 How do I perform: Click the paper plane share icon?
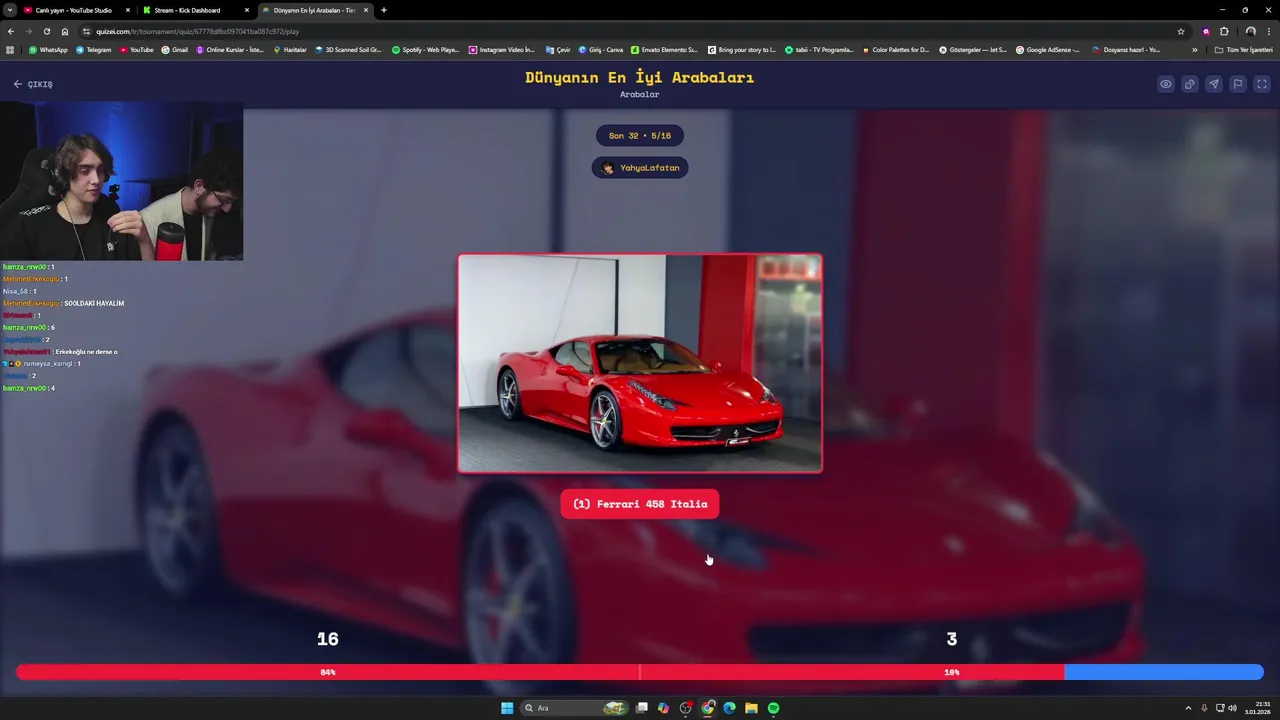click(x=1214, y=84)
